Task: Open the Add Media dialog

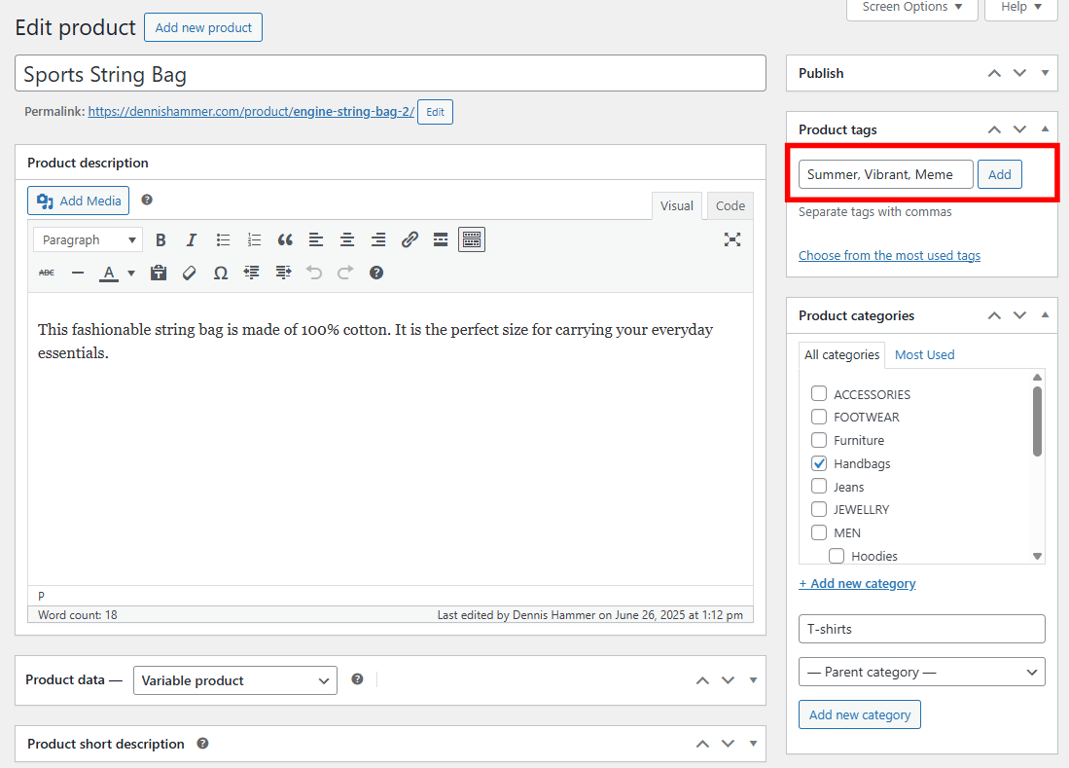Action: coord(77,200)
